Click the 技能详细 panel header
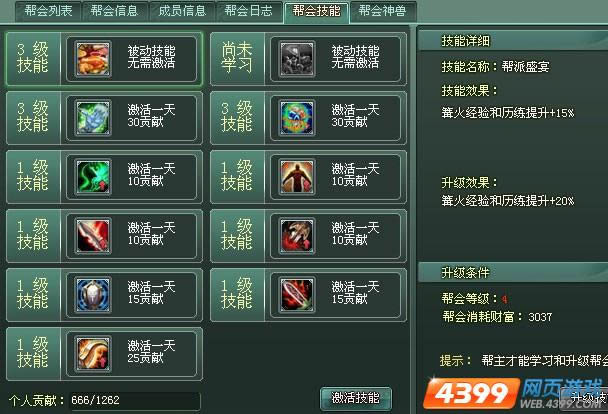 [x=513, y=41]
